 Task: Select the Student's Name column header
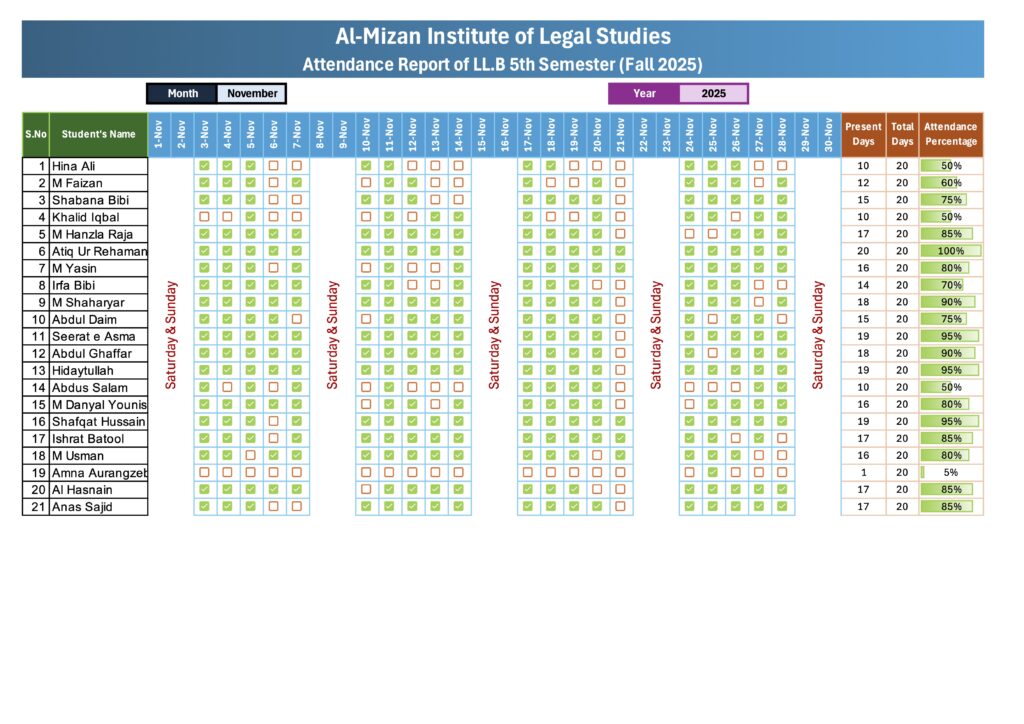[98, 134]
